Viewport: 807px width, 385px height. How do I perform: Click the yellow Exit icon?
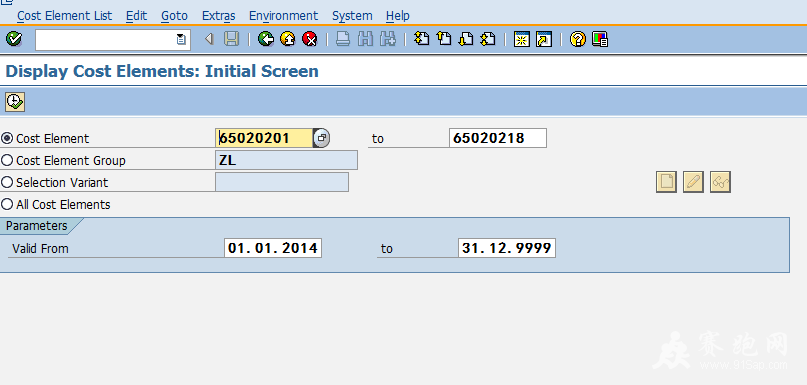pos(288,39)
